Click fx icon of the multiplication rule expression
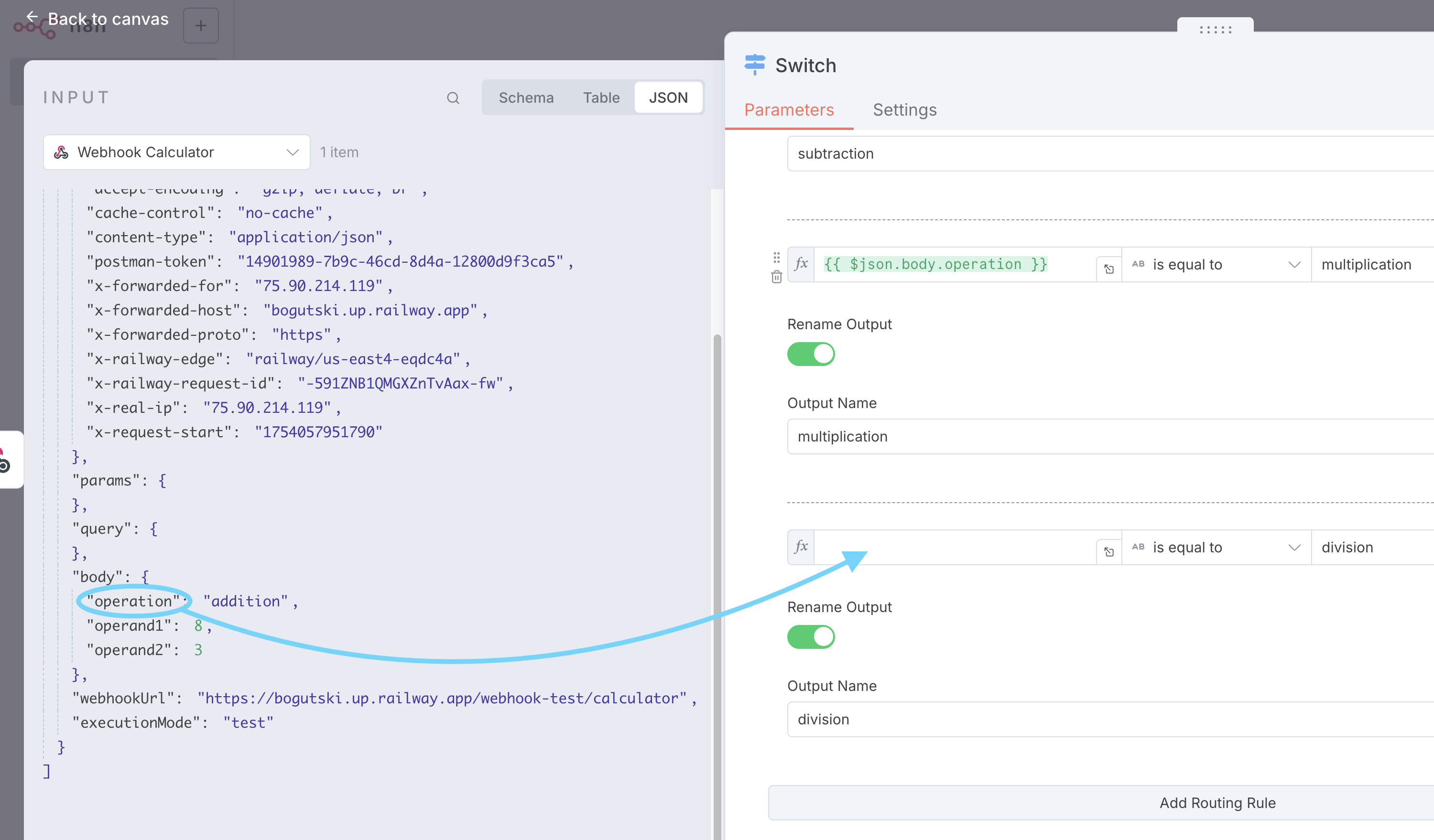 [801, 264]
